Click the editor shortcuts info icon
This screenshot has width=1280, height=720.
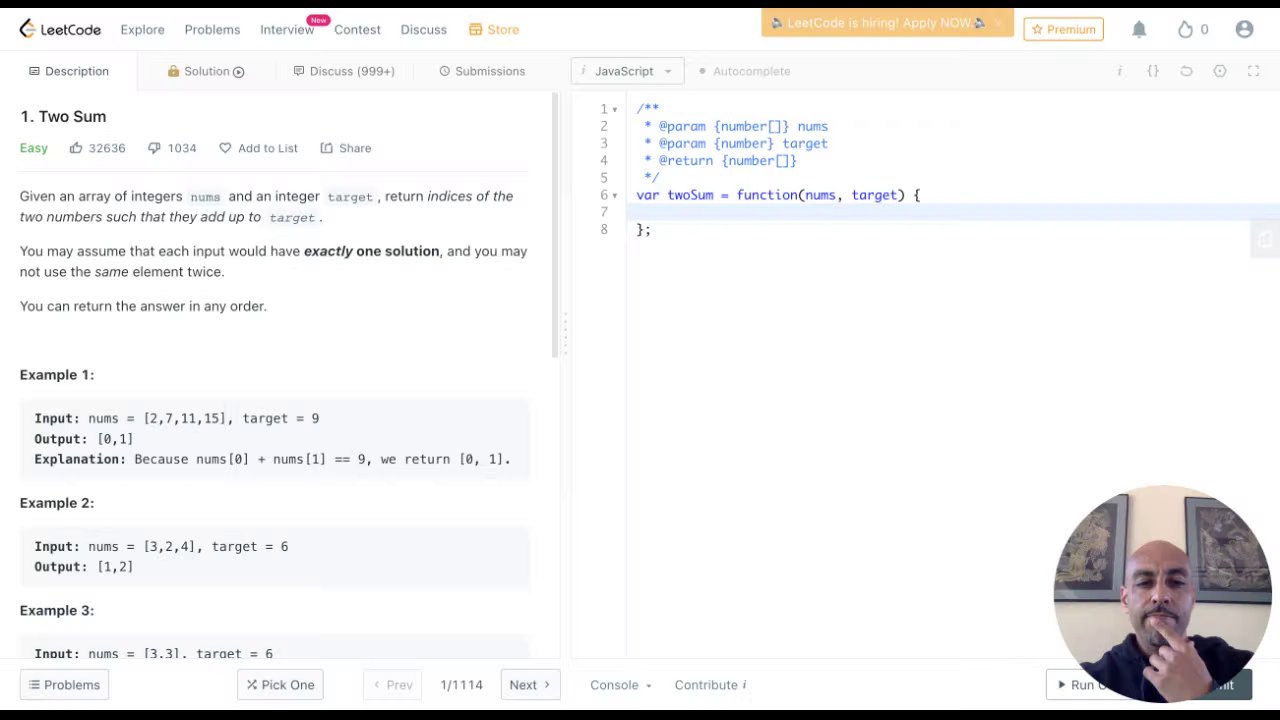pos(1119,71)
